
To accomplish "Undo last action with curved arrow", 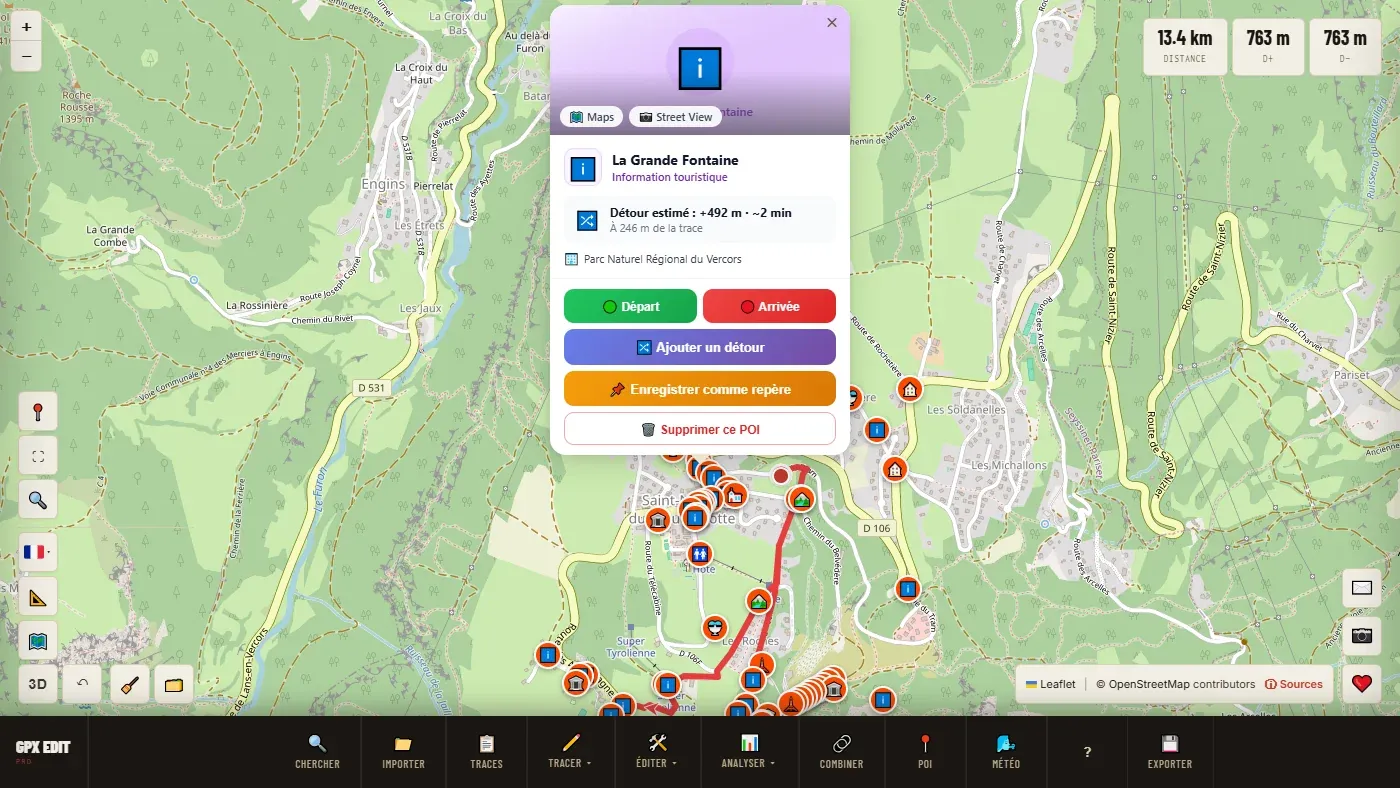I will tap(82, 685).
